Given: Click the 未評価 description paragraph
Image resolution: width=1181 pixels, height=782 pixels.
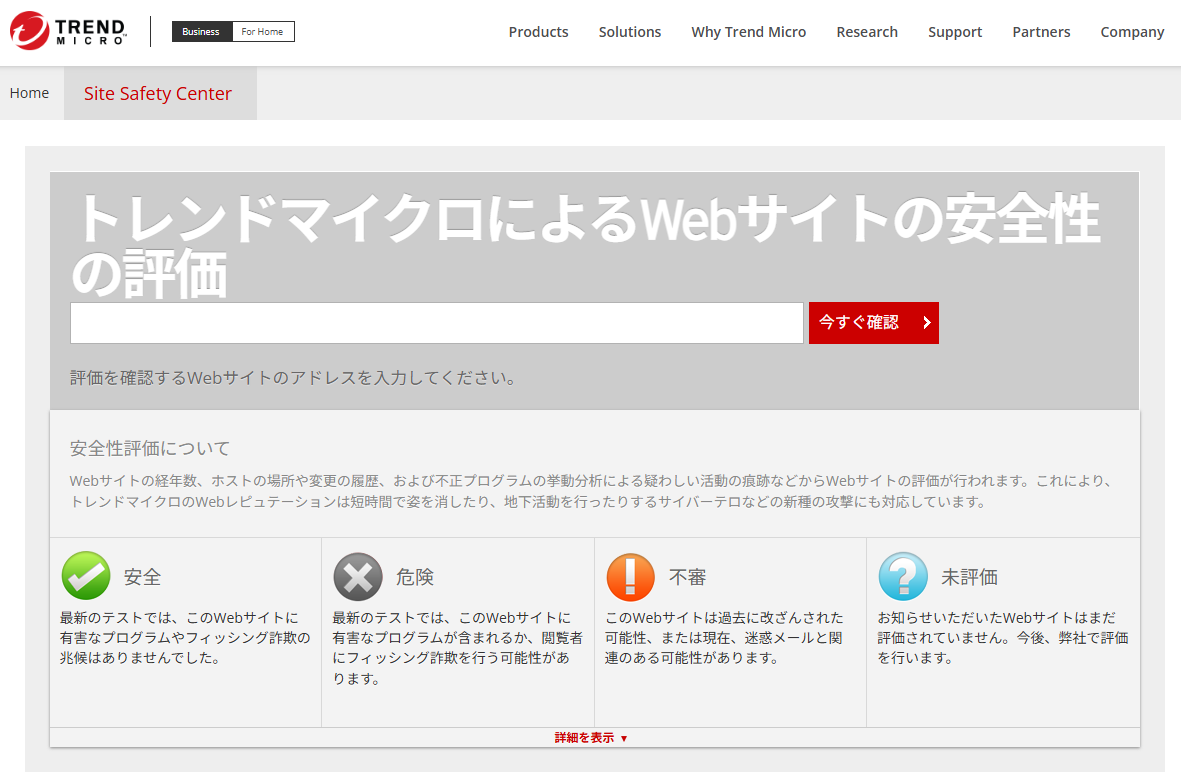Looking at the screenshot, I should (1003, 637).
